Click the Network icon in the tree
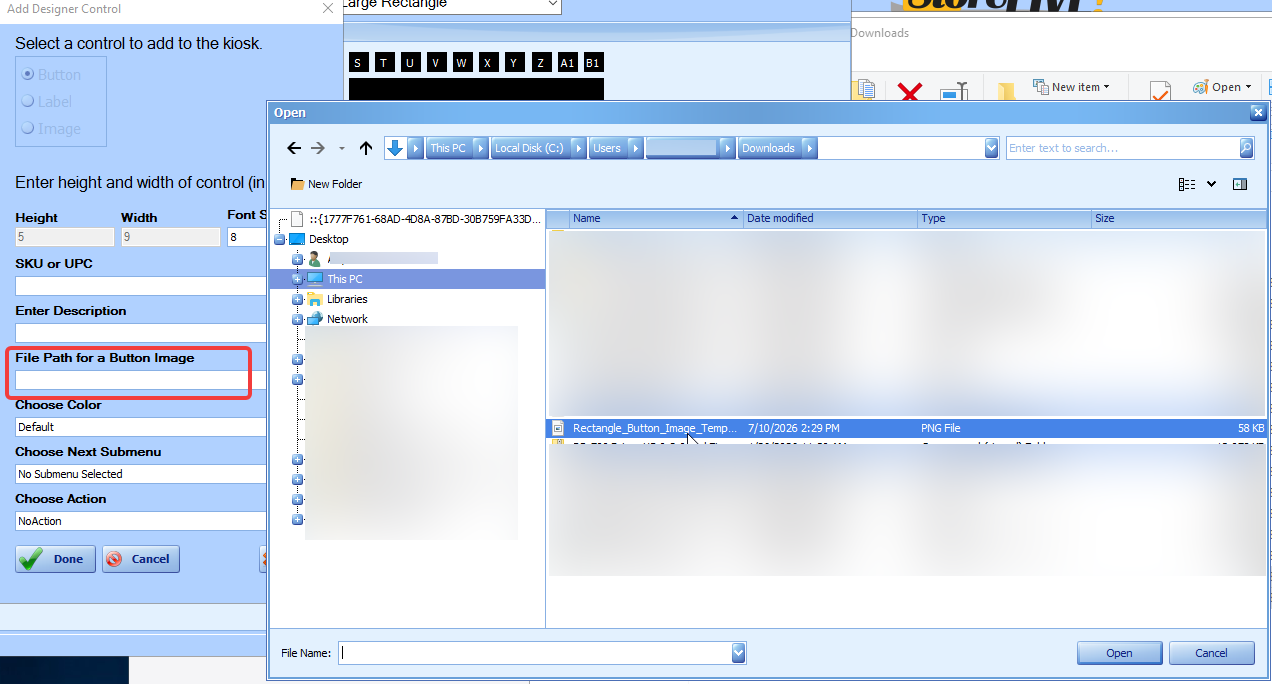The width and height of the screenshot is (1272, 684). [x=315, y=319]
